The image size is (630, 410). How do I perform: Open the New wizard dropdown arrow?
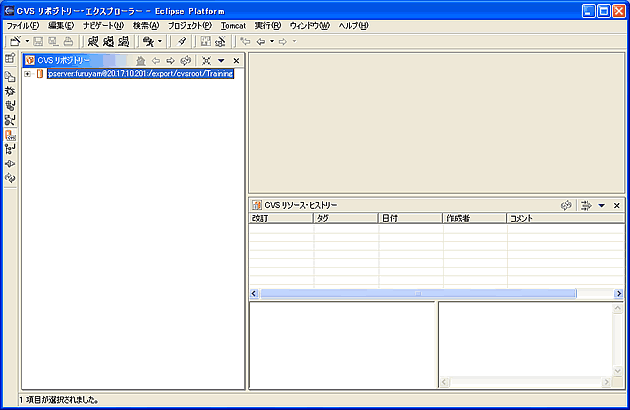click(26, 41)
